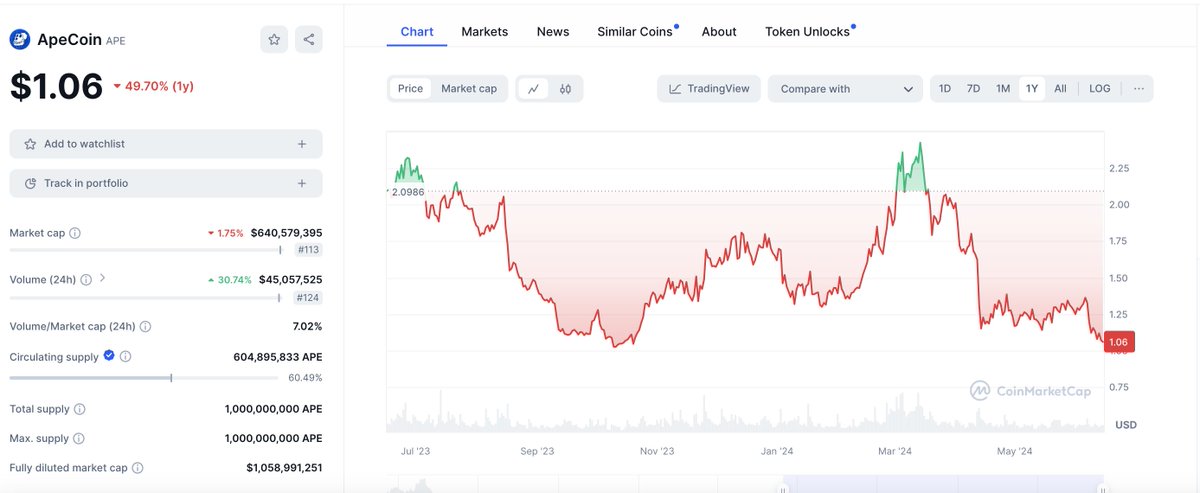This screenshot has height=493, width=1200.
Task: Open the Token Unlocks tab
Action: pos(810,32)
